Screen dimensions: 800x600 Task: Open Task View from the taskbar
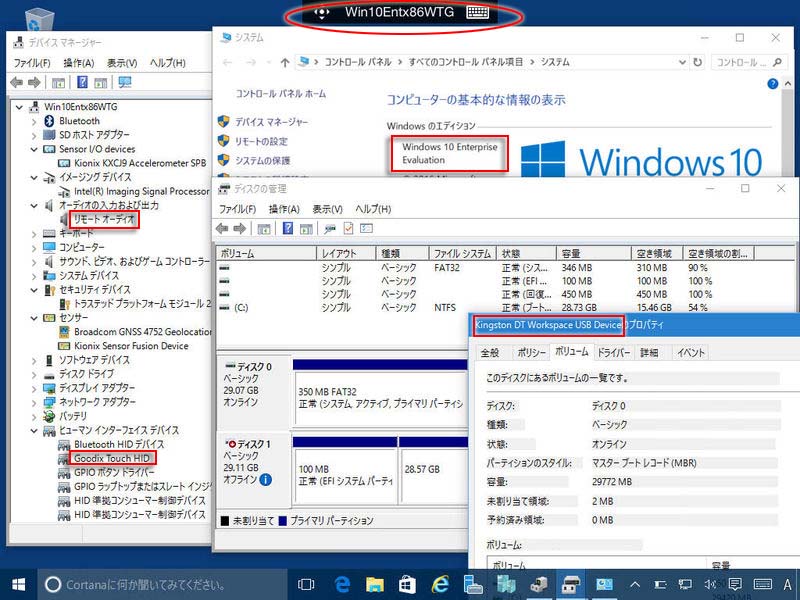[306, 584]
